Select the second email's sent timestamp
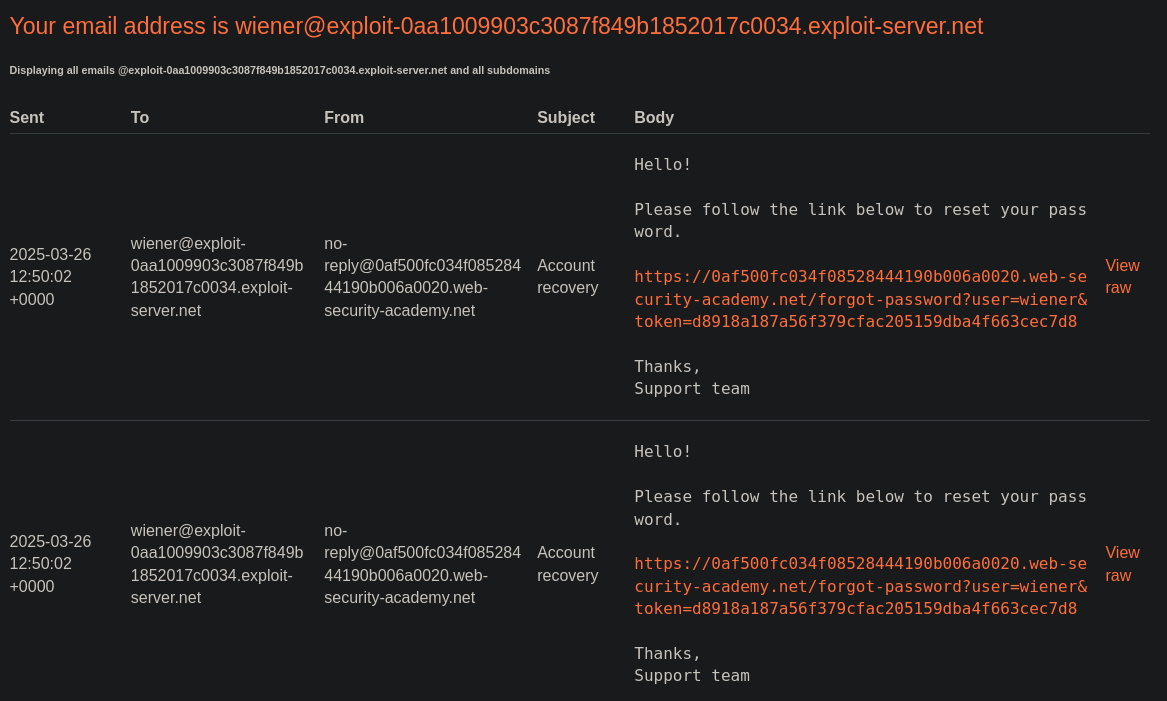Image resolution: width=1167 pixels, height=701 pixels. [x=51, y=564]
